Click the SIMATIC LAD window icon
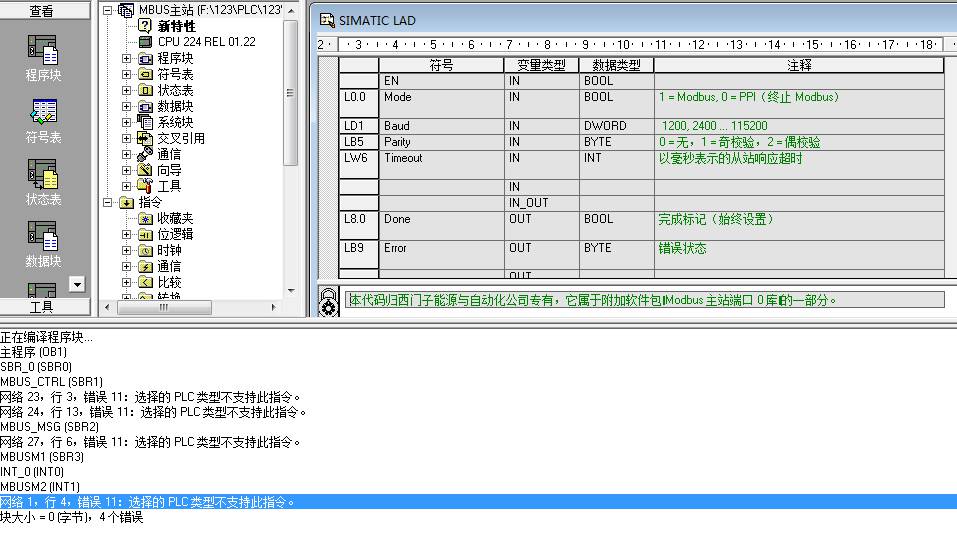The height and width of the screenshot is (551, 957). tap(327, 20)
